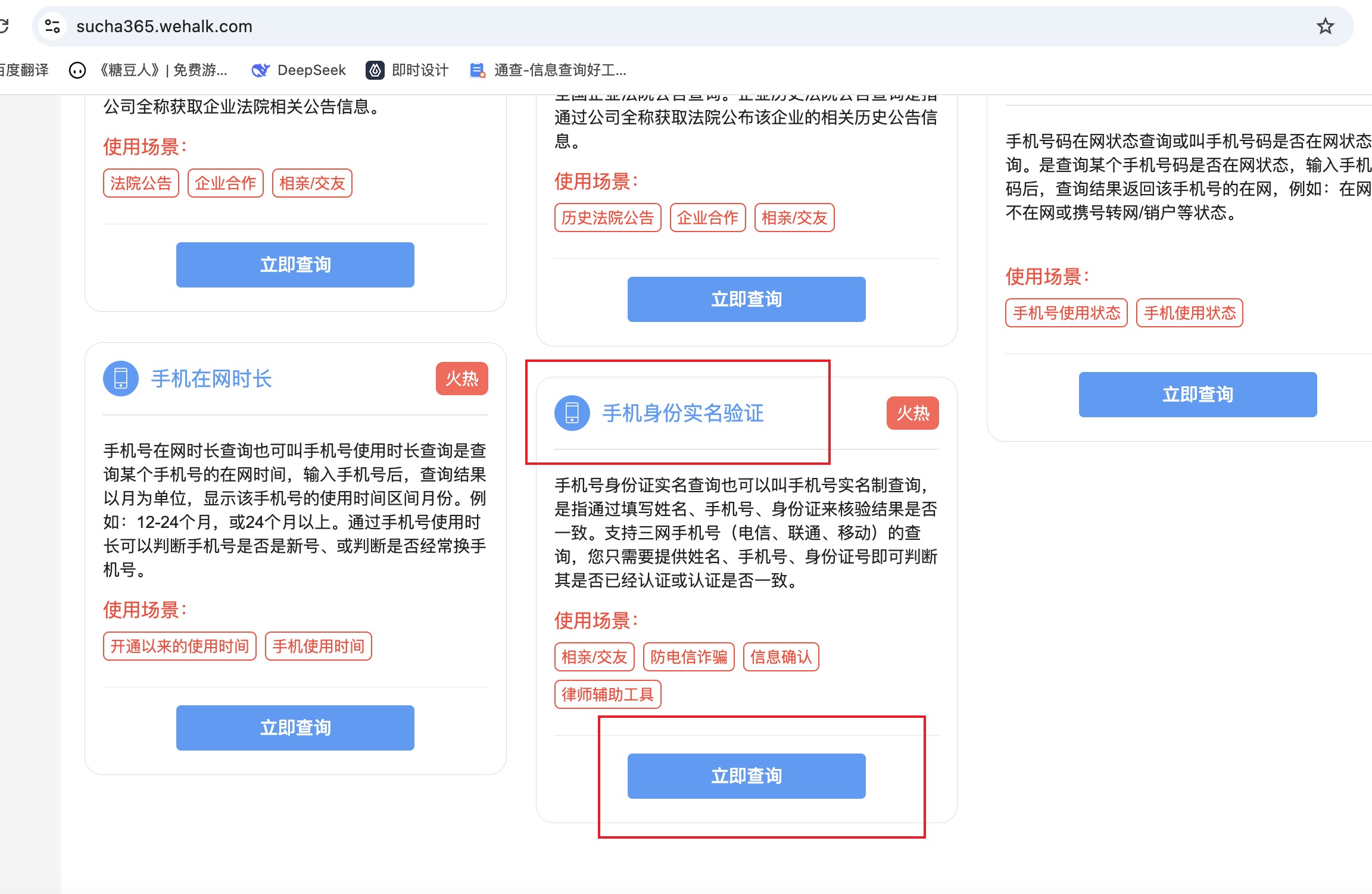The width and height of the screenshot is (1372, 894).
Task: Click the 手机身份实名验证 title link
Action: pos(682,413)
